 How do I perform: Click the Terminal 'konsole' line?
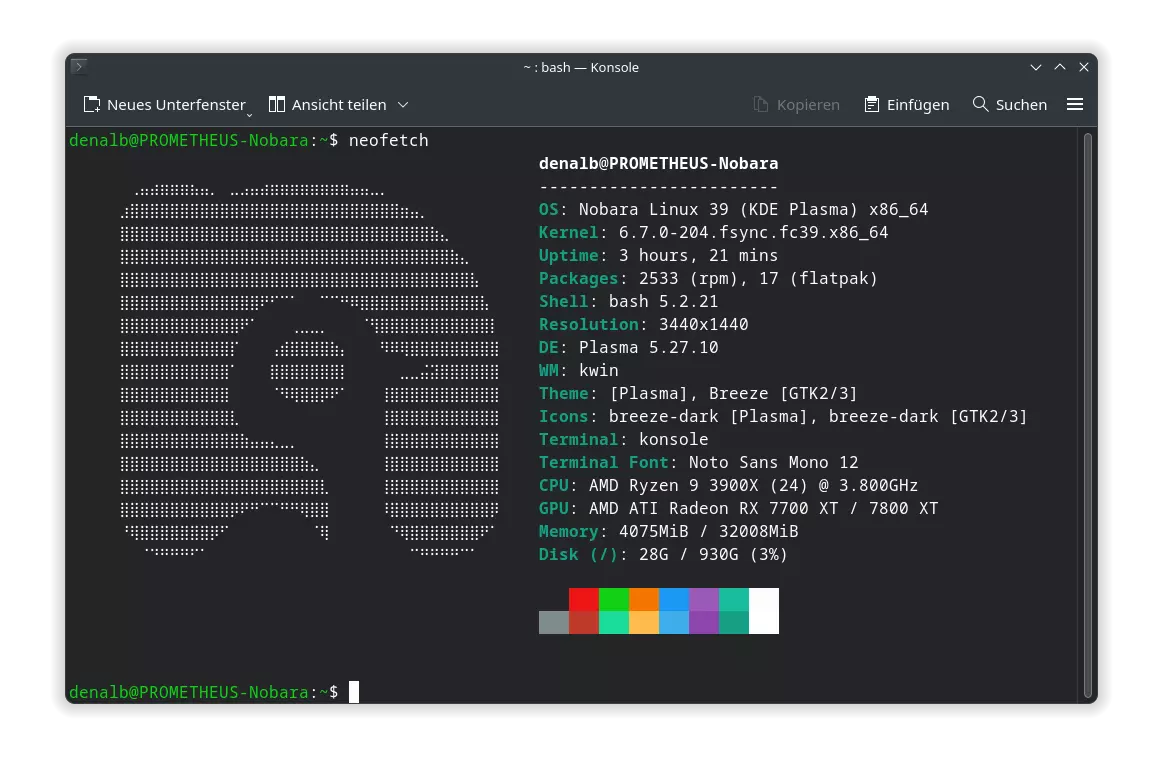[624, 439]
